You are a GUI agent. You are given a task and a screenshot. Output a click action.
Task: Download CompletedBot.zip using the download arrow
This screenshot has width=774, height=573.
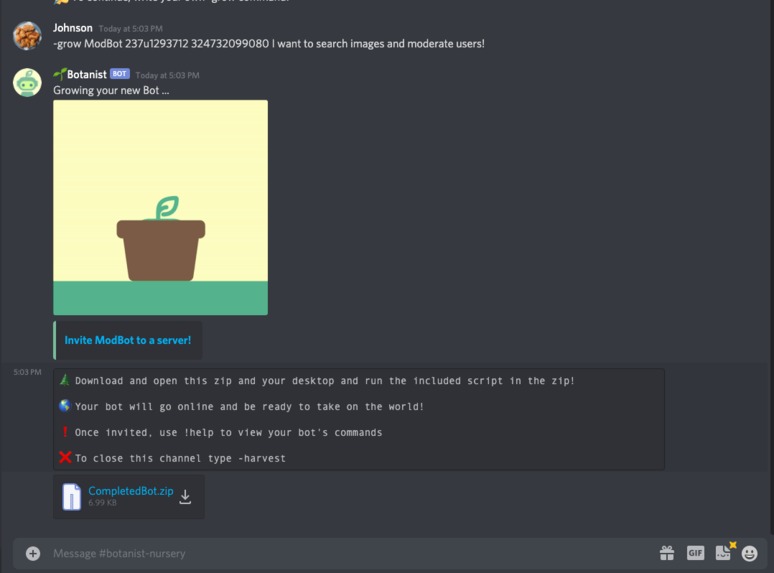185,497
